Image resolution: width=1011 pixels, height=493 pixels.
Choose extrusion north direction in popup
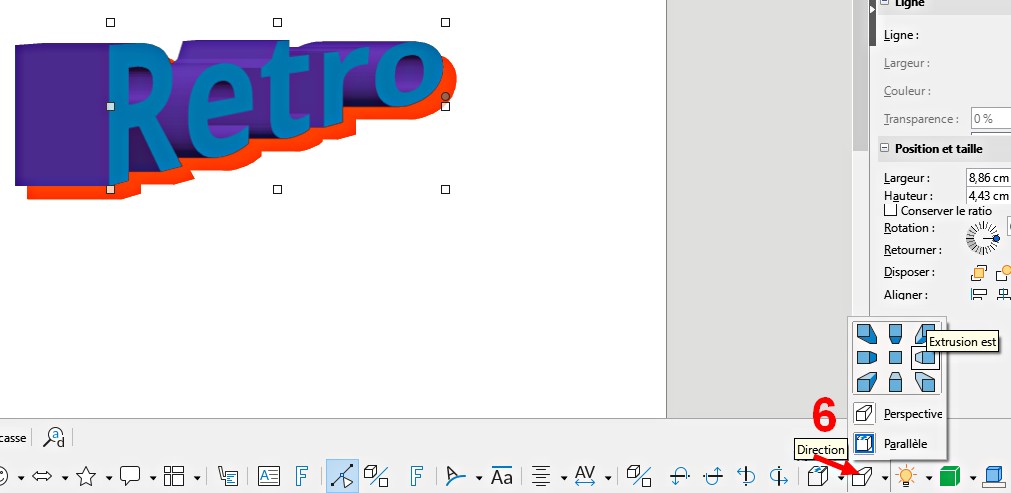(x=896, y=334)
